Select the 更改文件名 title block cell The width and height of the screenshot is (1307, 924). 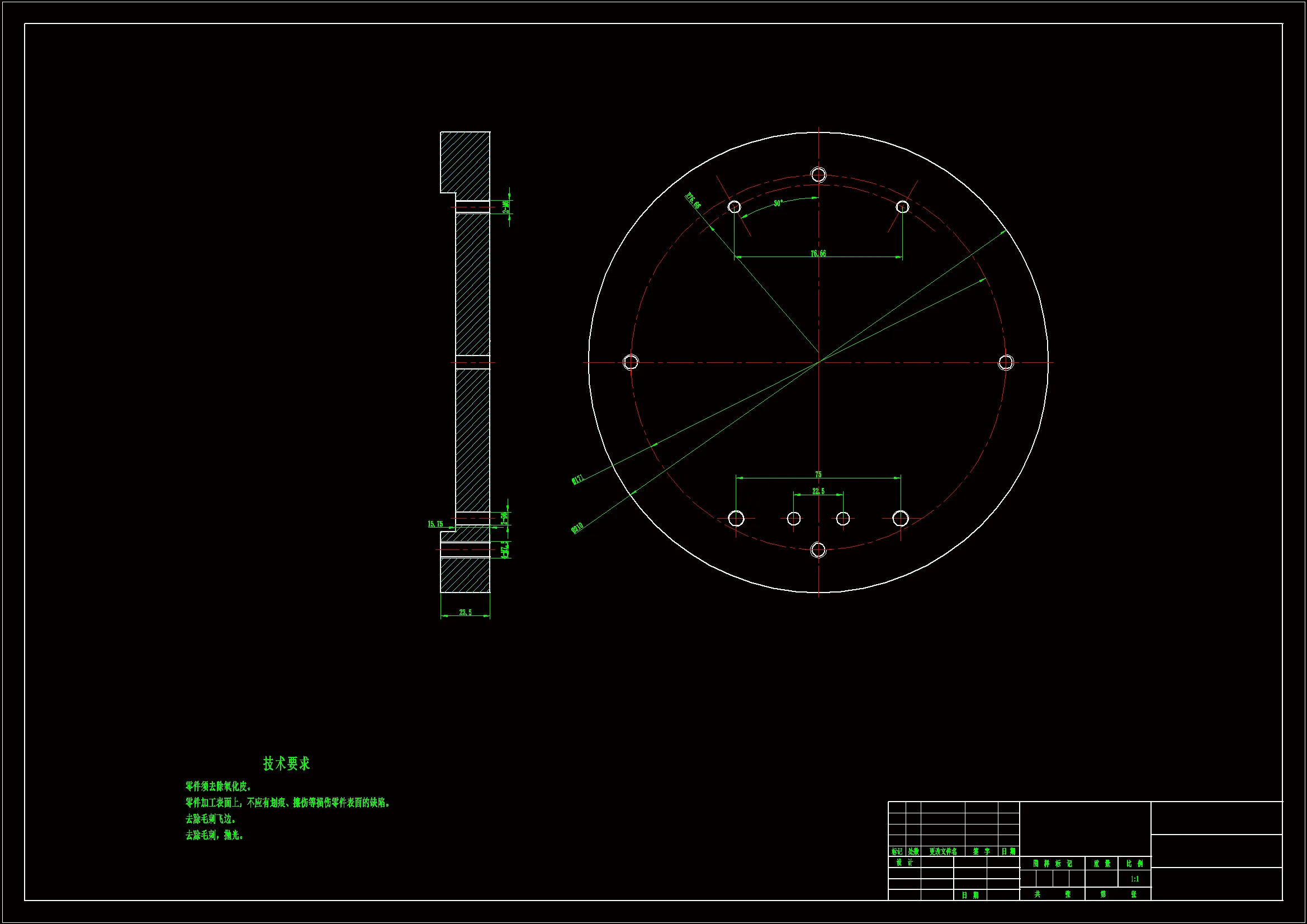943,852
